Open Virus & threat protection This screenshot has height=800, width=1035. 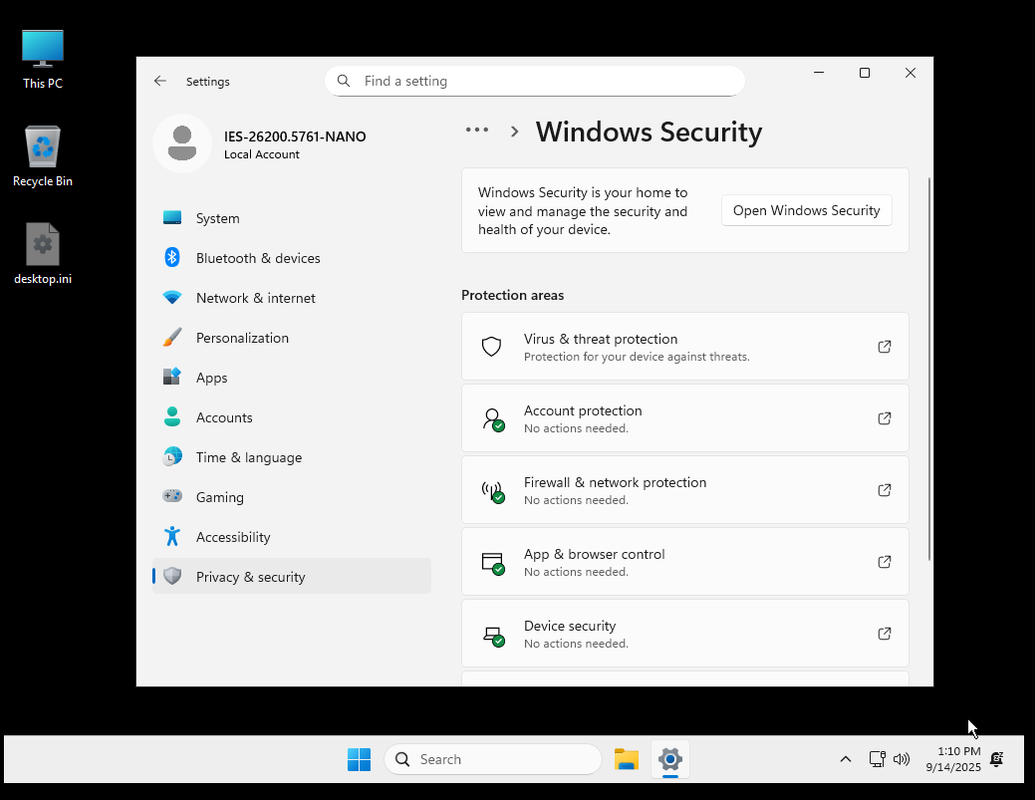[684, 347]
